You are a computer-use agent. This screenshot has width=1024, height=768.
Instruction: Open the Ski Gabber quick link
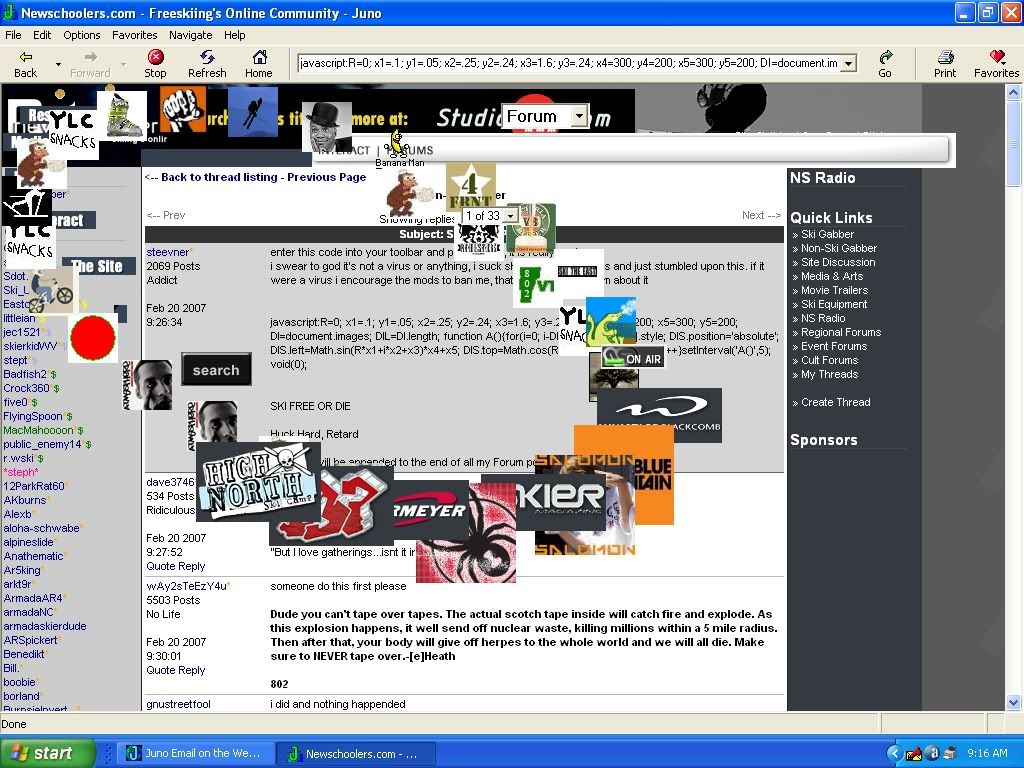click(x=830, y=233)
